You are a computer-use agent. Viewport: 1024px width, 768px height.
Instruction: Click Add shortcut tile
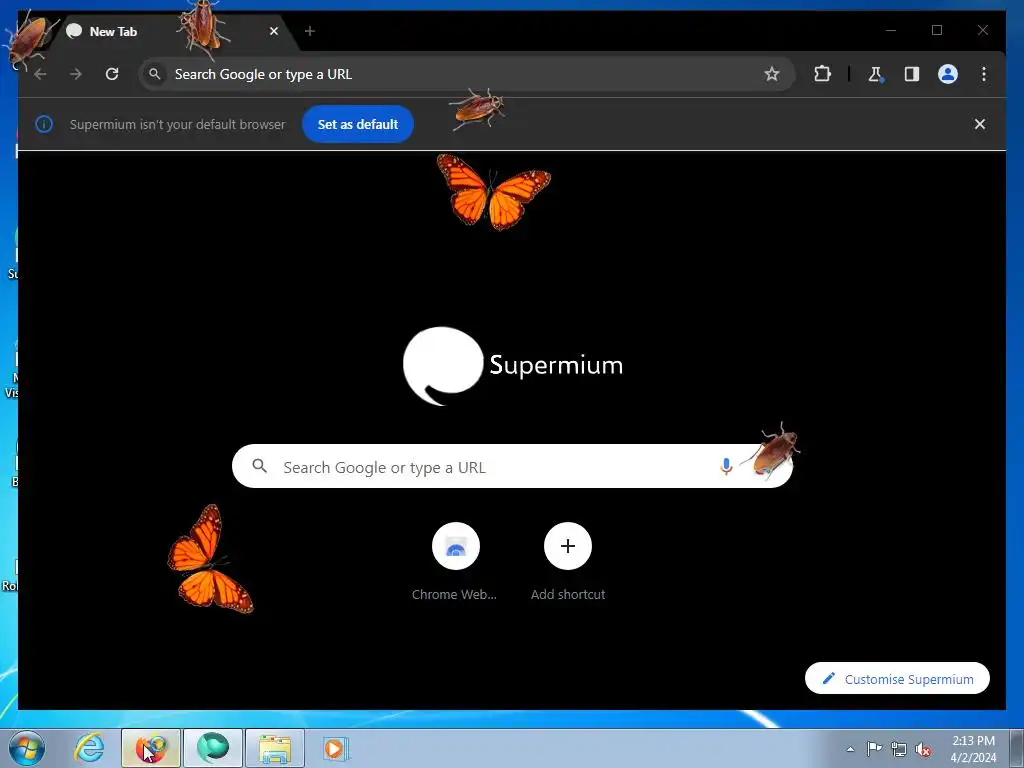tap(568, 562)
